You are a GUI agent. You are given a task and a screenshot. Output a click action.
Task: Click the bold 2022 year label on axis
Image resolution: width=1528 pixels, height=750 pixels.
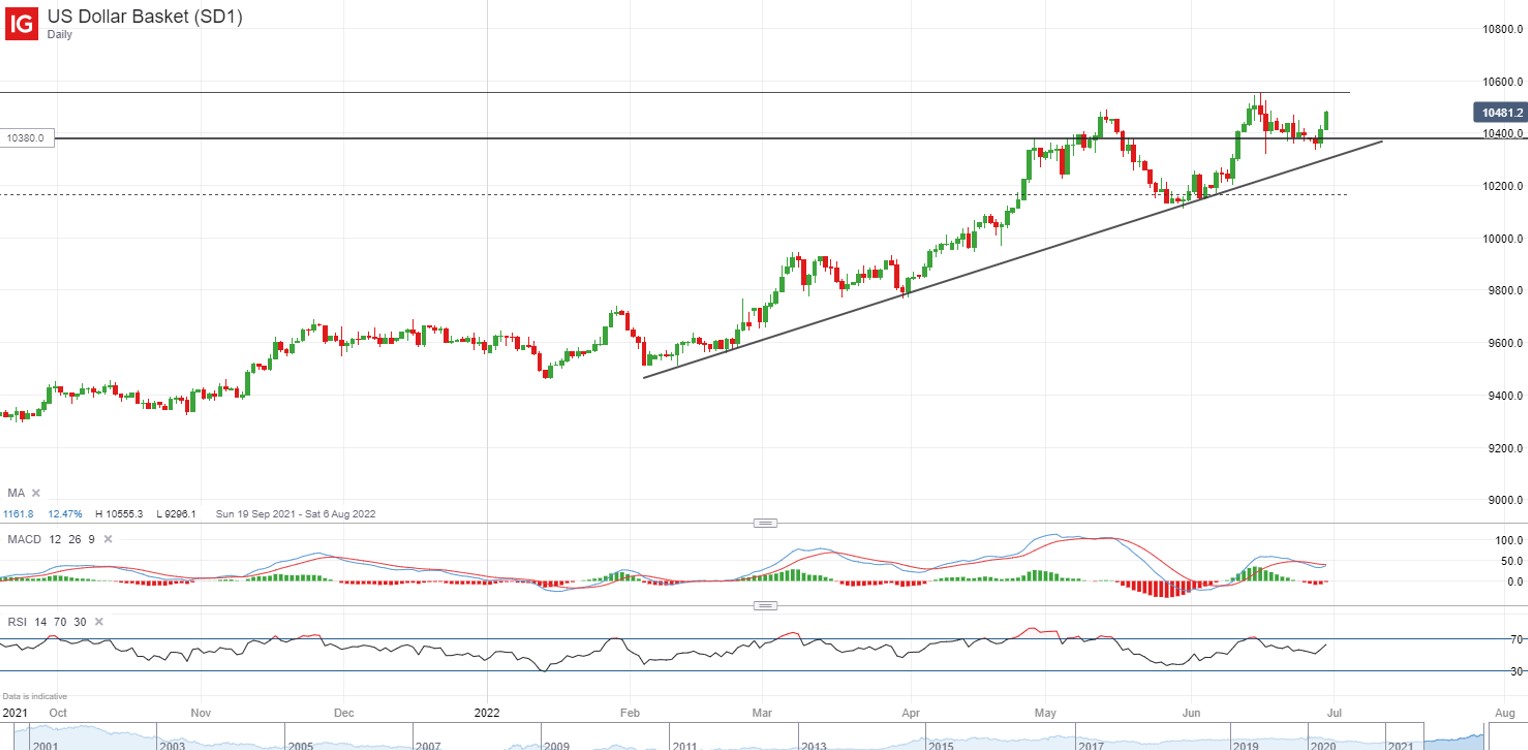click(488, 713)
